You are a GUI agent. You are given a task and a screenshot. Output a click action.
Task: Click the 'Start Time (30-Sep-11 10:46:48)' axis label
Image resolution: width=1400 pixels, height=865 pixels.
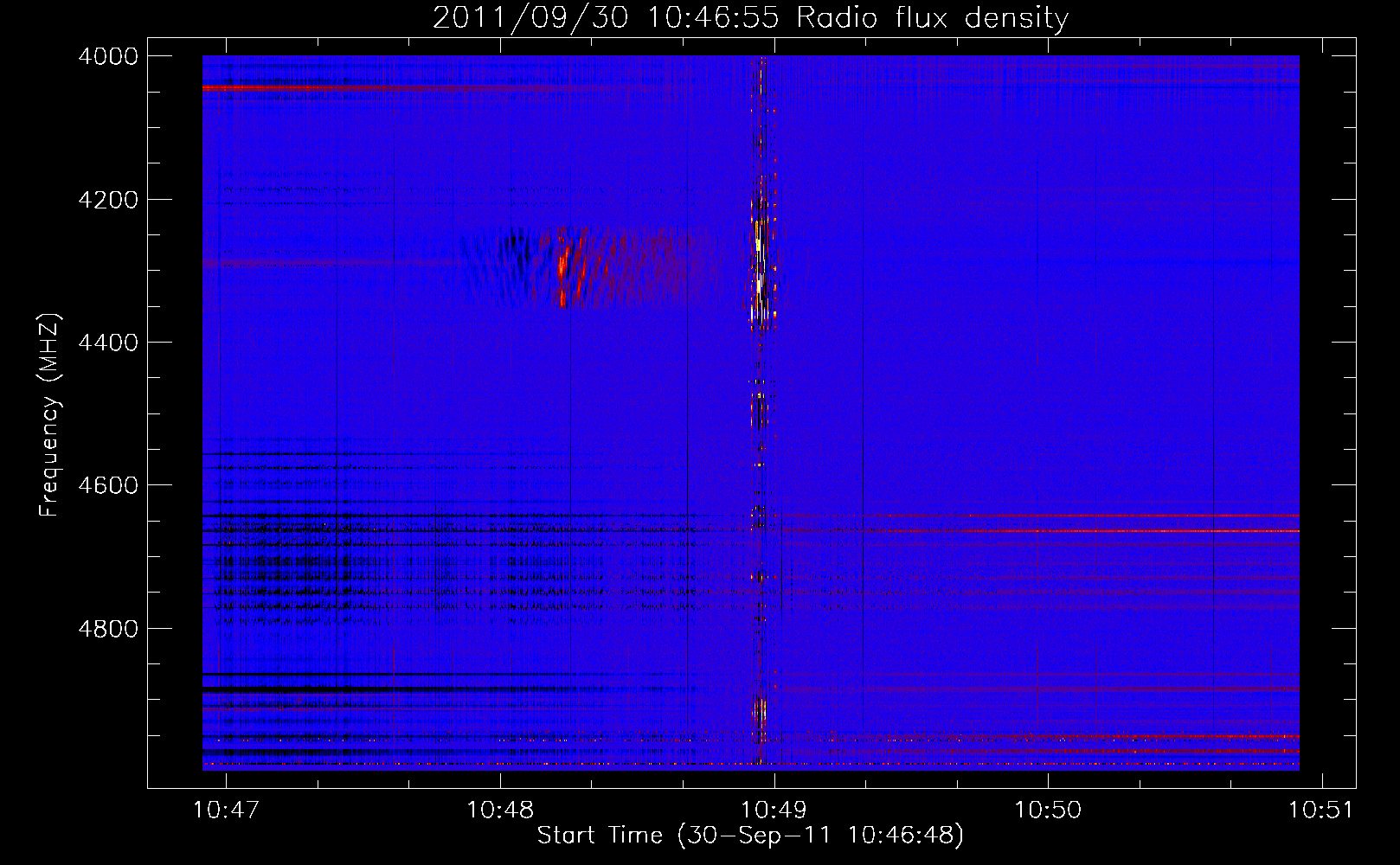tap(750, 836)
